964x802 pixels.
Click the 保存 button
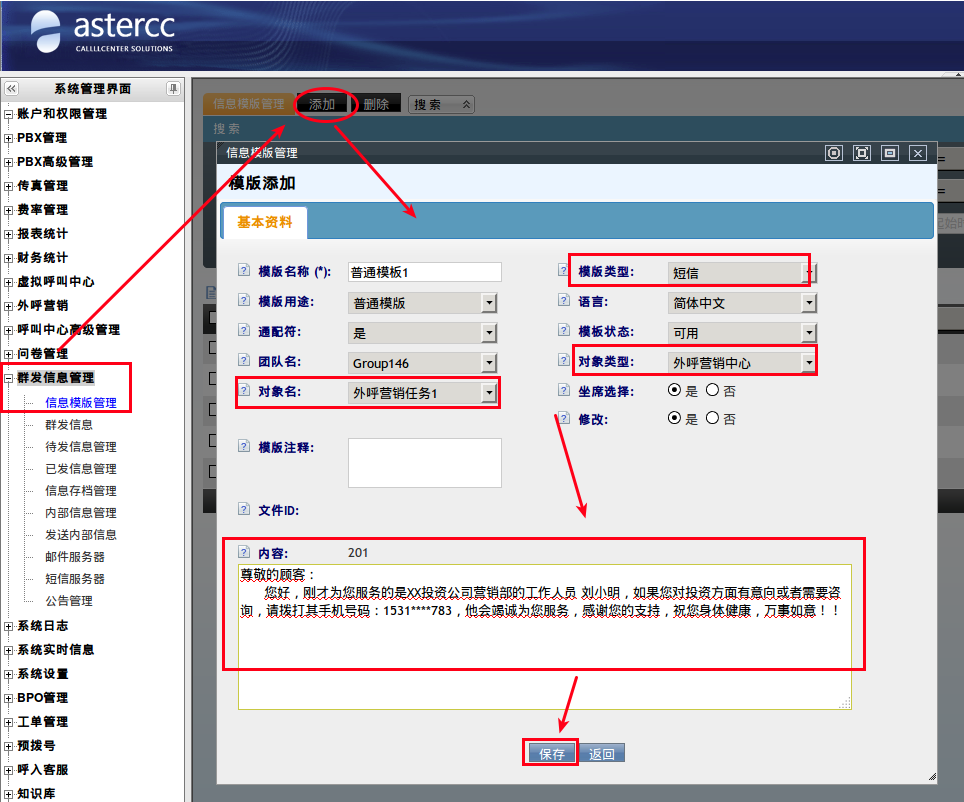[x=552, y=754]
